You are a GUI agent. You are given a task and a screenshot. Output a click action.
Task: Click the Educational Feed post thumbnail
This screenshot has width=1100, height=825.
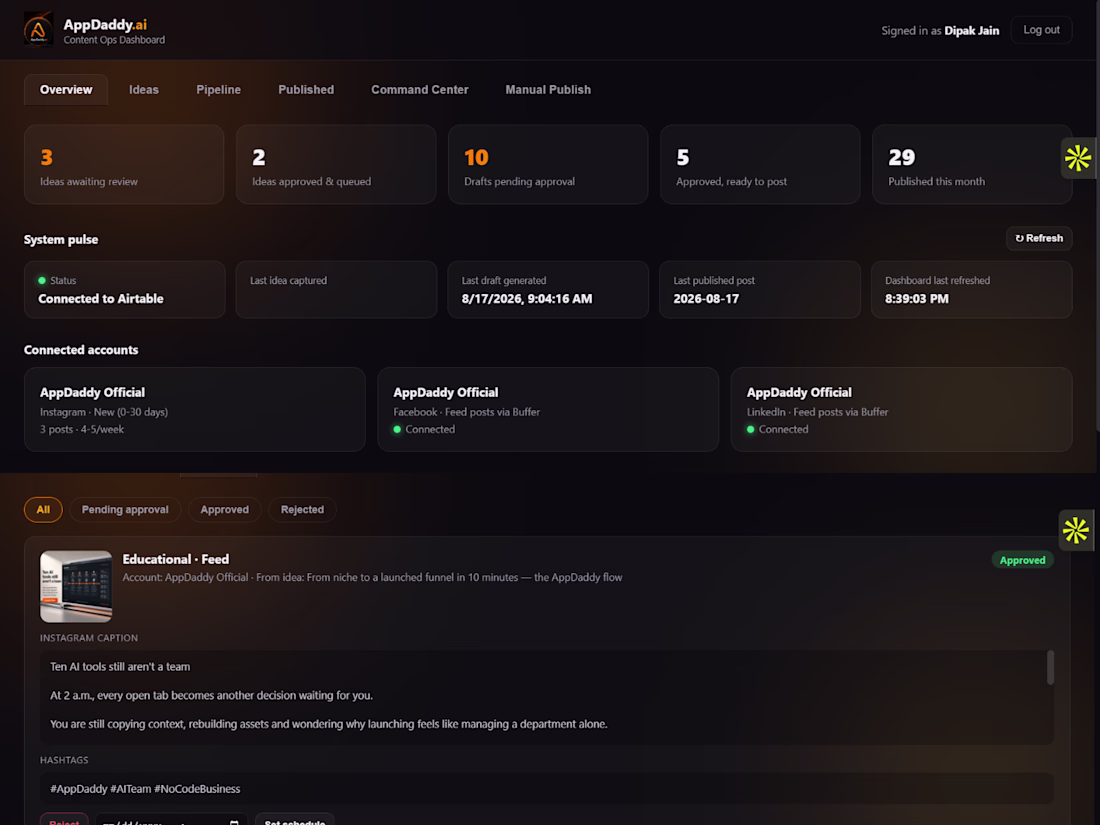point(76,586)
